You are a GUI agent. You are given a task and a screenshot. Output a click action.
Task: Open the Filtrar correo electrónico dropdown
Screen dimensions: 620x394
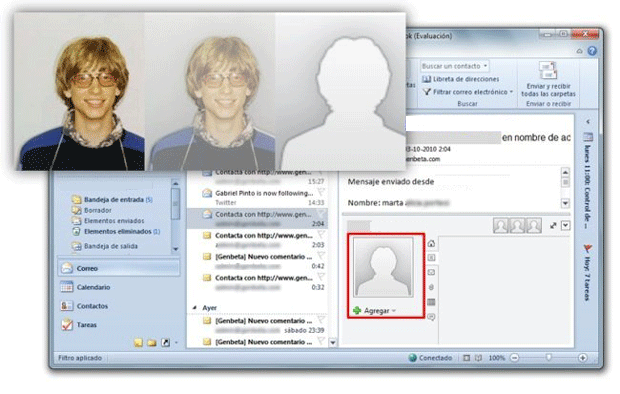[511, 92]
